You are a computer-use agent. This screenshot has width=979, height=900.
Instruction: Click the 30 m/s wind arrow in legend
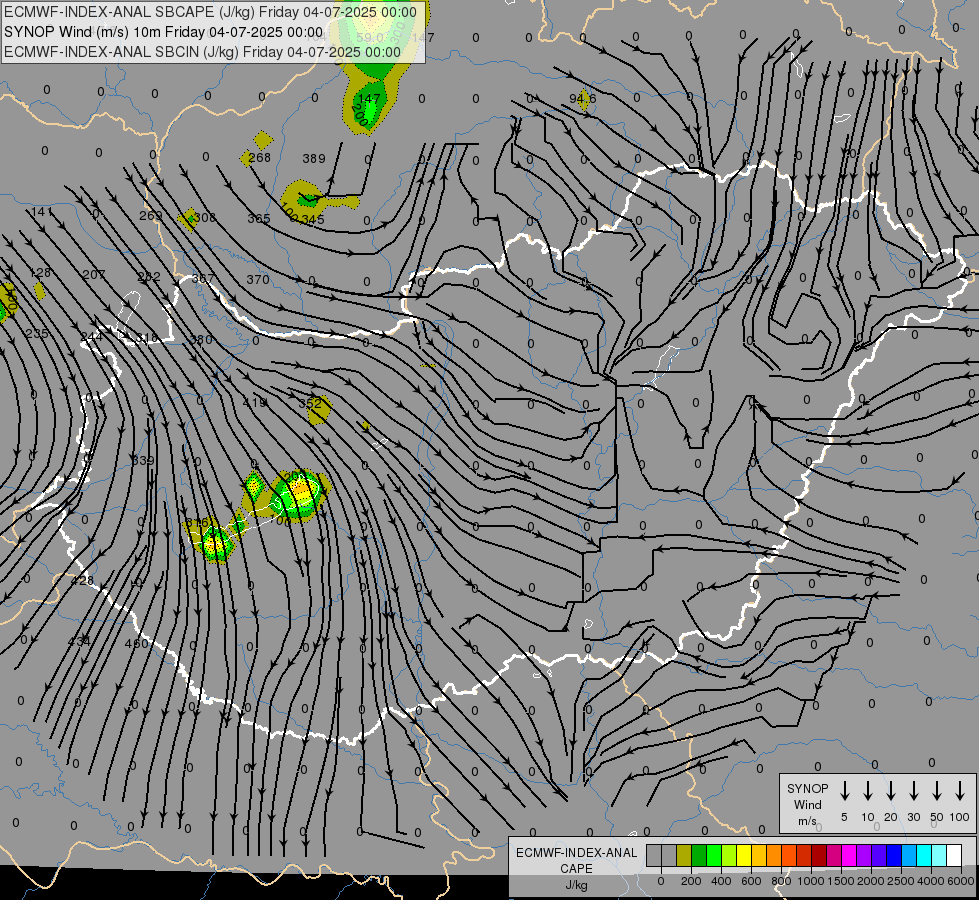(913, 791)
